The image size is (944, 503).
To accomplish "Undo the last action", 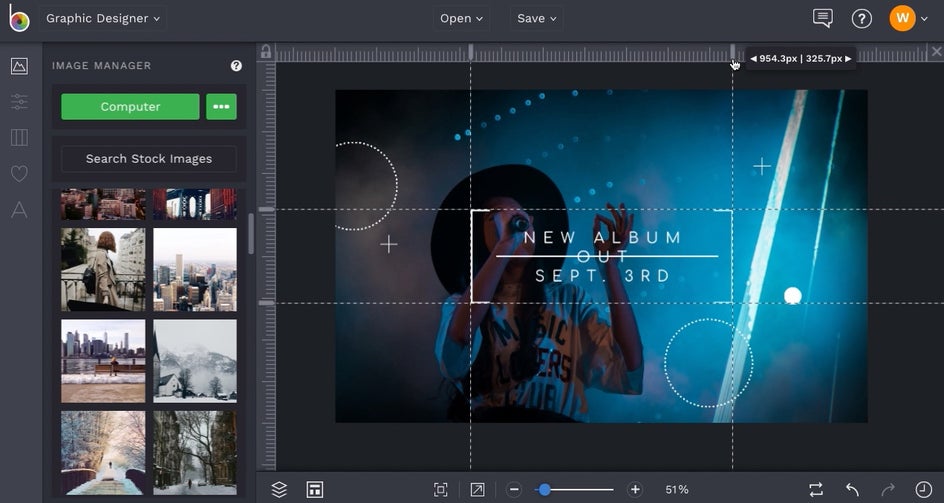I will (852, 489).
